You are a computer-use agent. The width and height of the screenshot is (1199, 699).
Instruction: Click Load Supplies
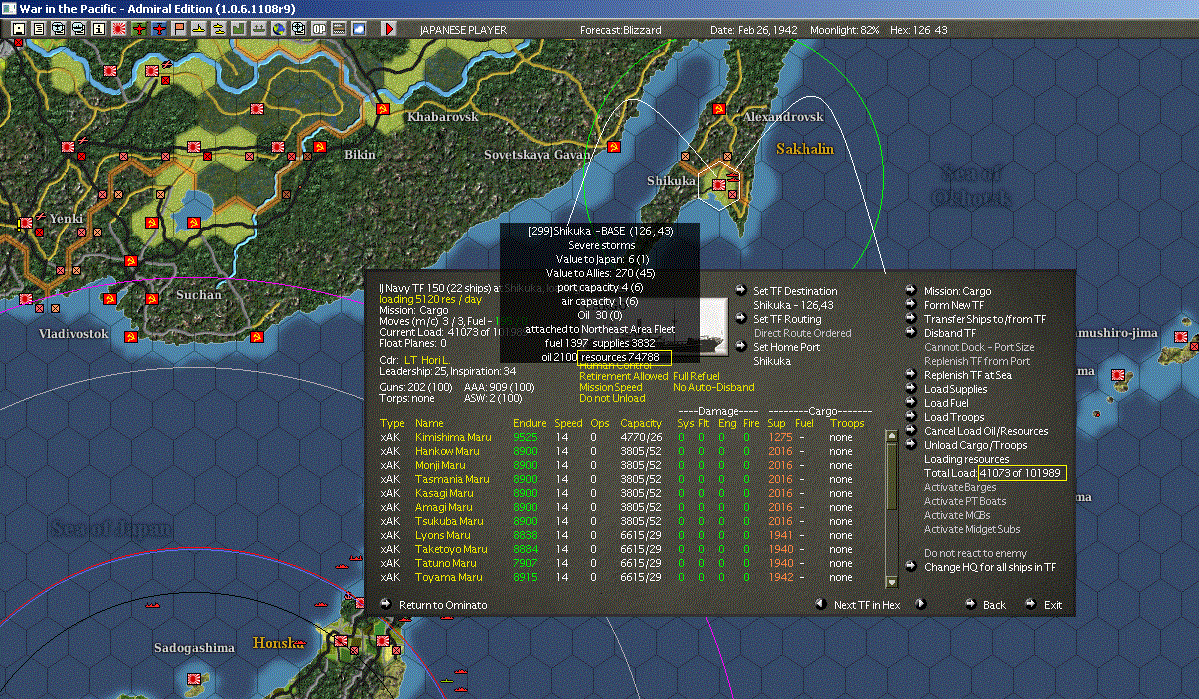coord(955,389)
